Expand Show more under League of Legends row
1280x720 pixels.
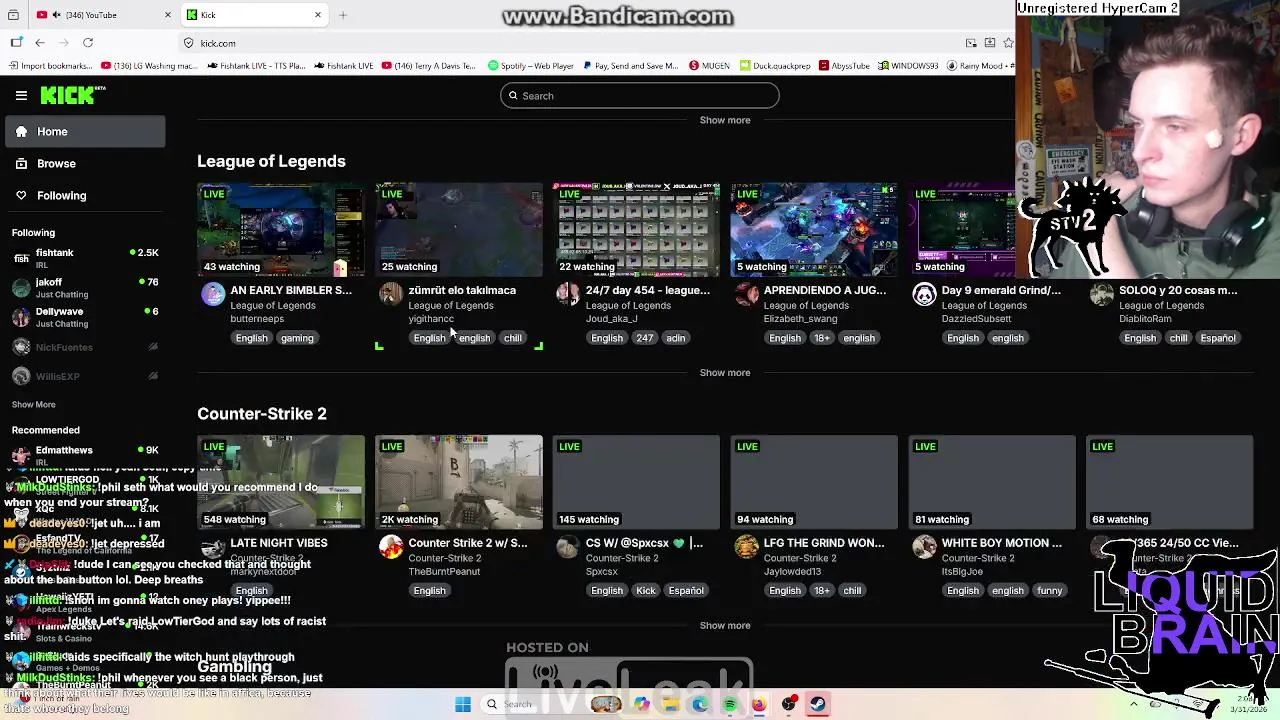[725, 373]
